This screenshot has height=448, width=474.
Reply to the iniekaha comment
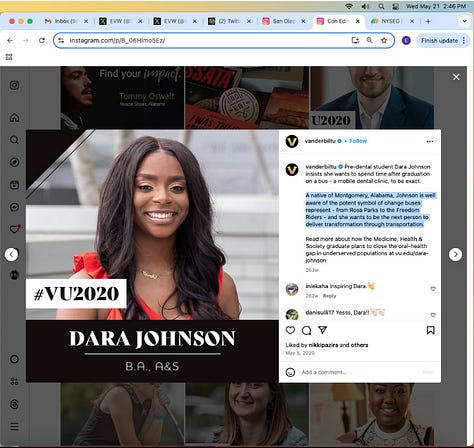[329, 296]
